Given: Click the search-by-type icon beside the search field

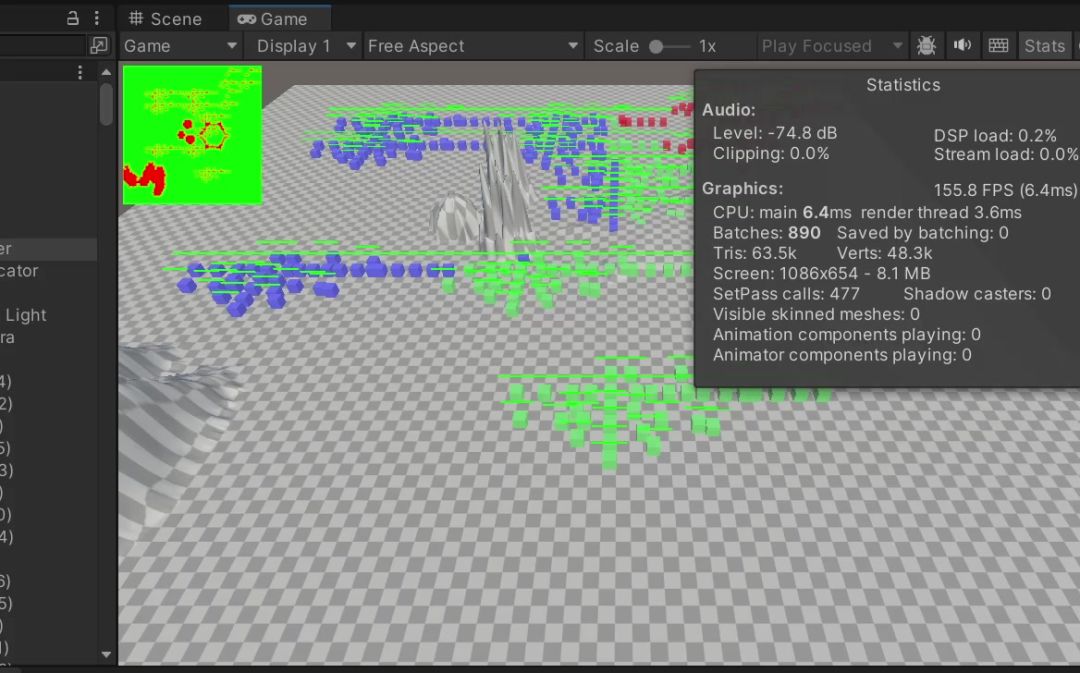Looking at the screenshot, I should click(98, 46).
